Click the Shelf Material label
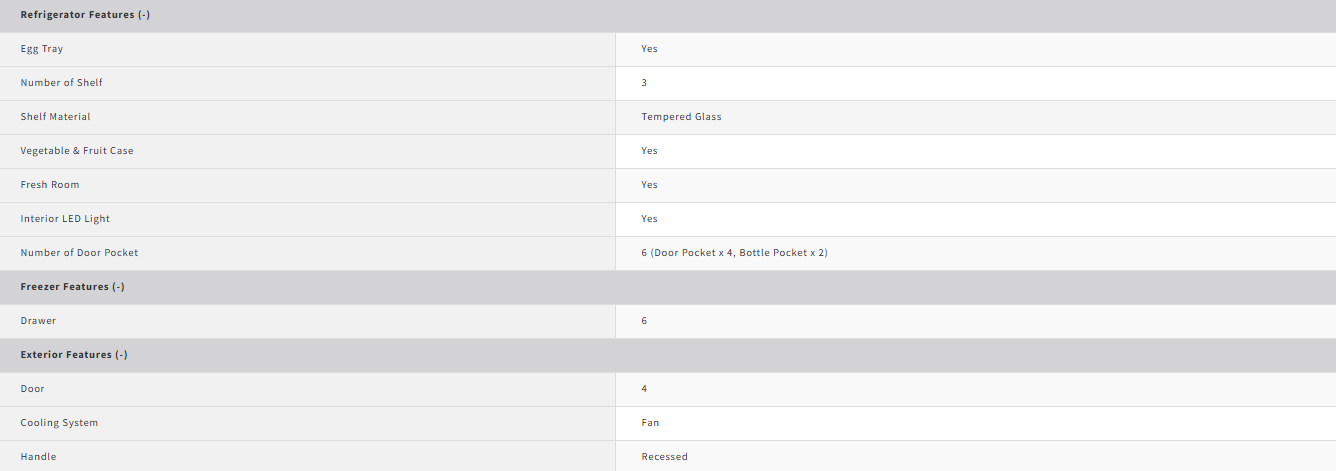Screen dimensions: 1336x471 55,117
